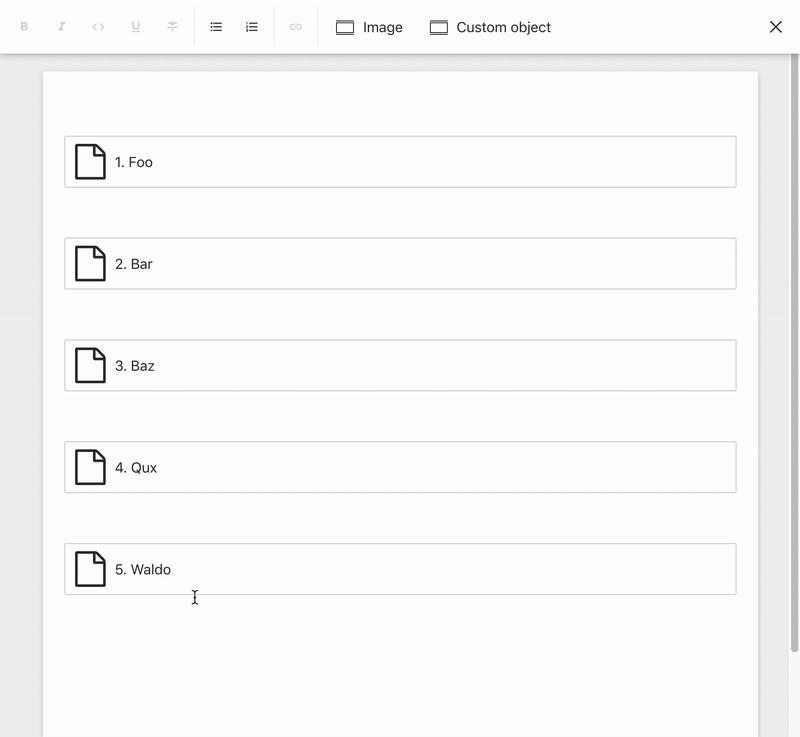
Task: Insert a Custom object block
Action: pos(490,27)
